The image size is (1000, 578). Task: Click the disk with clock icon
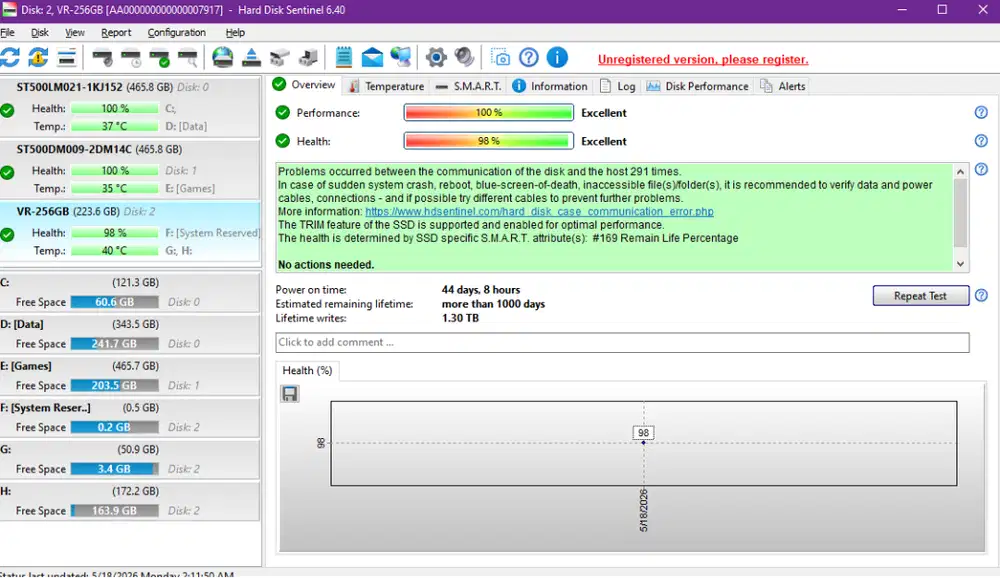pyautogui.click(x=131, y=57)
